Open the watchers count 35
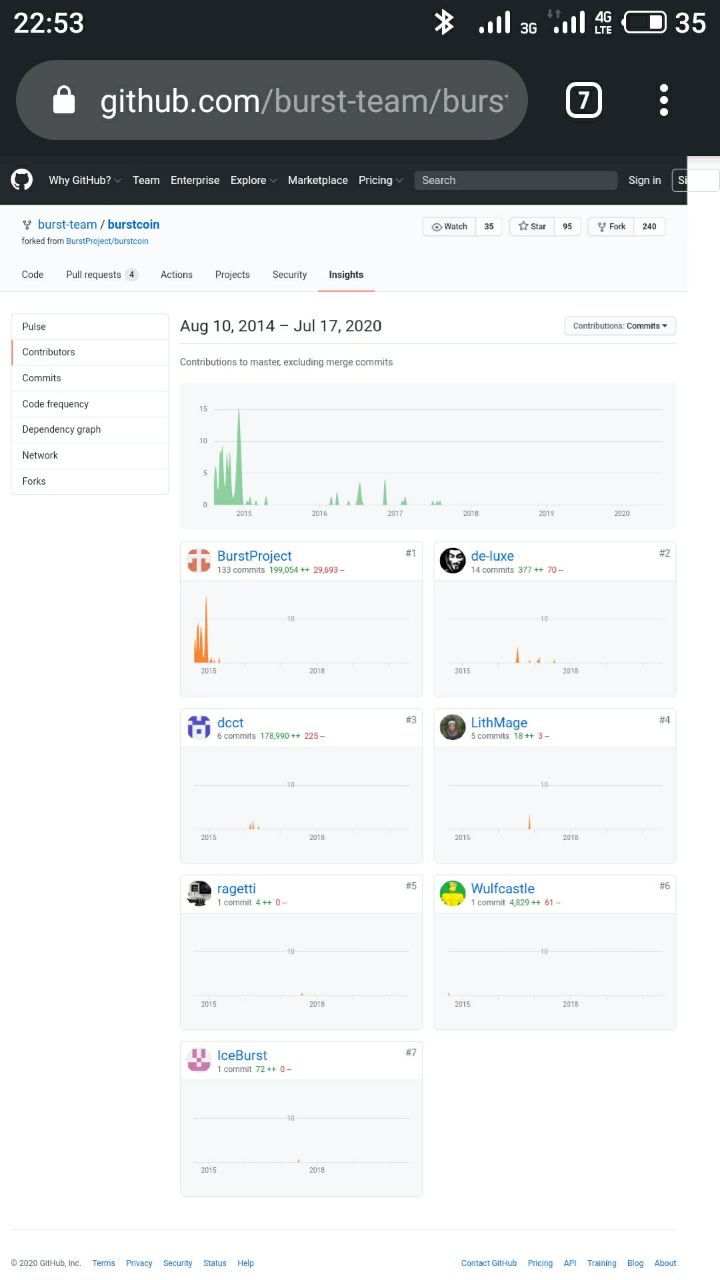 [x=489, y=227]
